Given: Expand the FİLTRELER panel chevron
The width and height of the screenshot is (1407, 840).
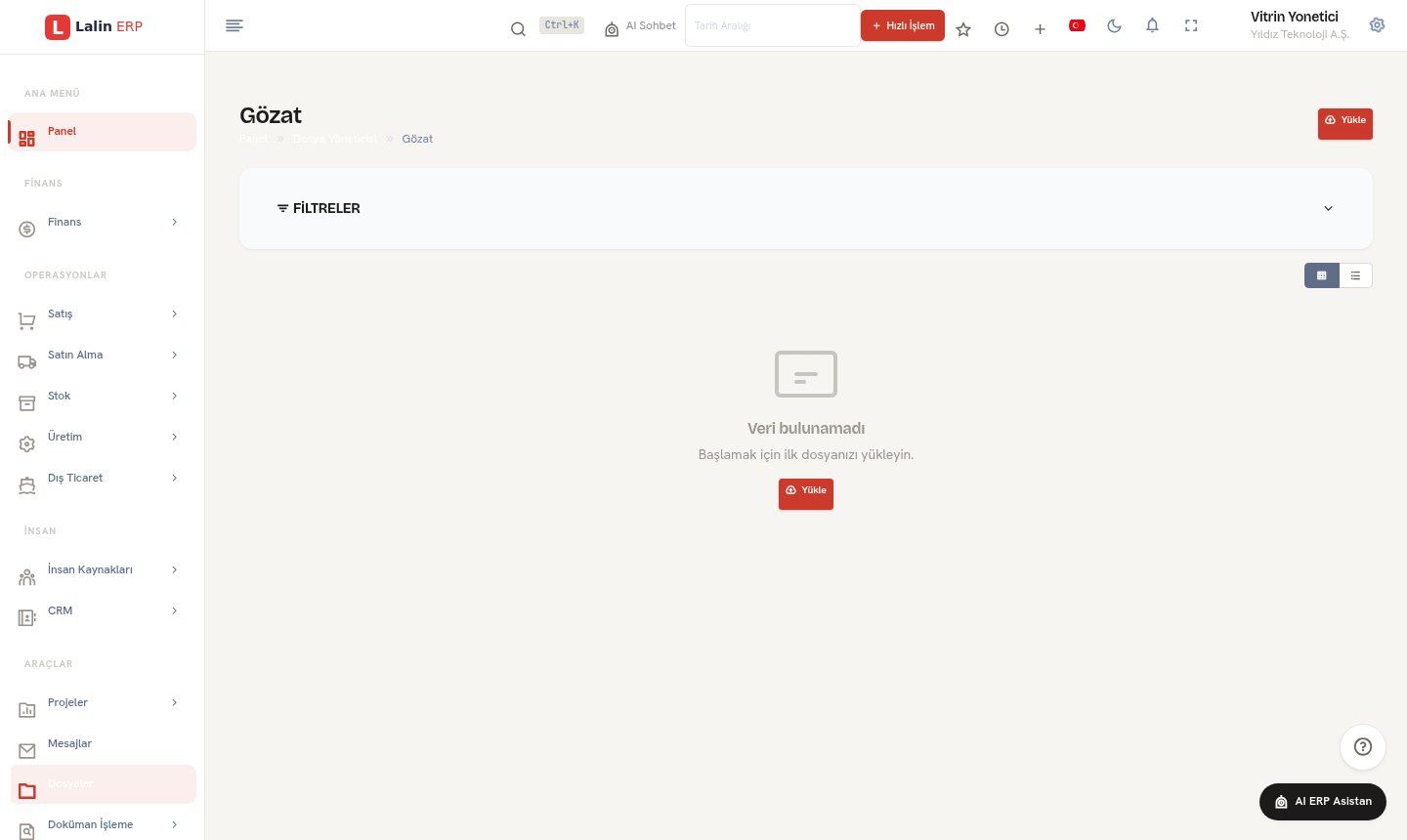Looking at the screenshot, I should 1328,208.
